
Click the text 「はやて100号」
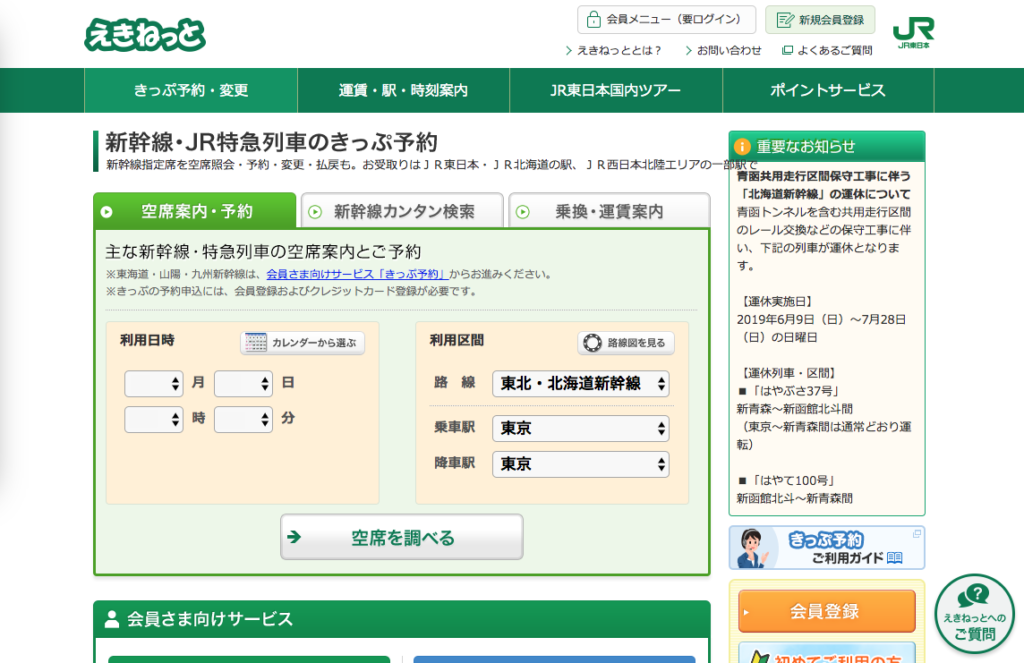pyautogui.click(x=792, y=481)
